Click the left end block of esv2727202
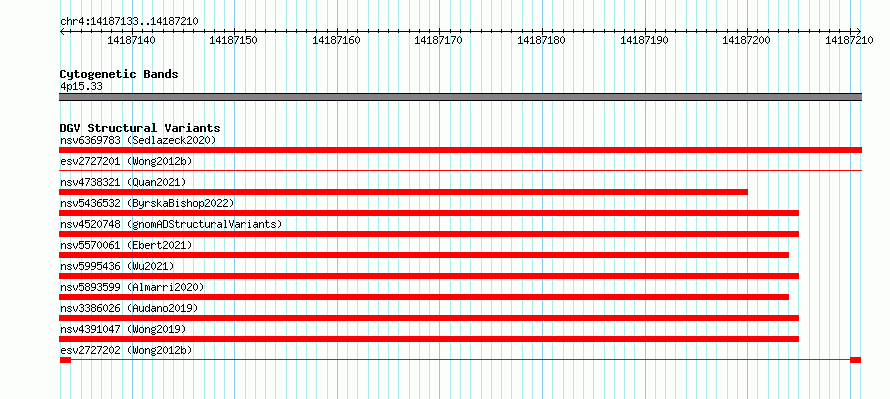Viewport: 890px width, 399px height. click(x=65, y=360)
